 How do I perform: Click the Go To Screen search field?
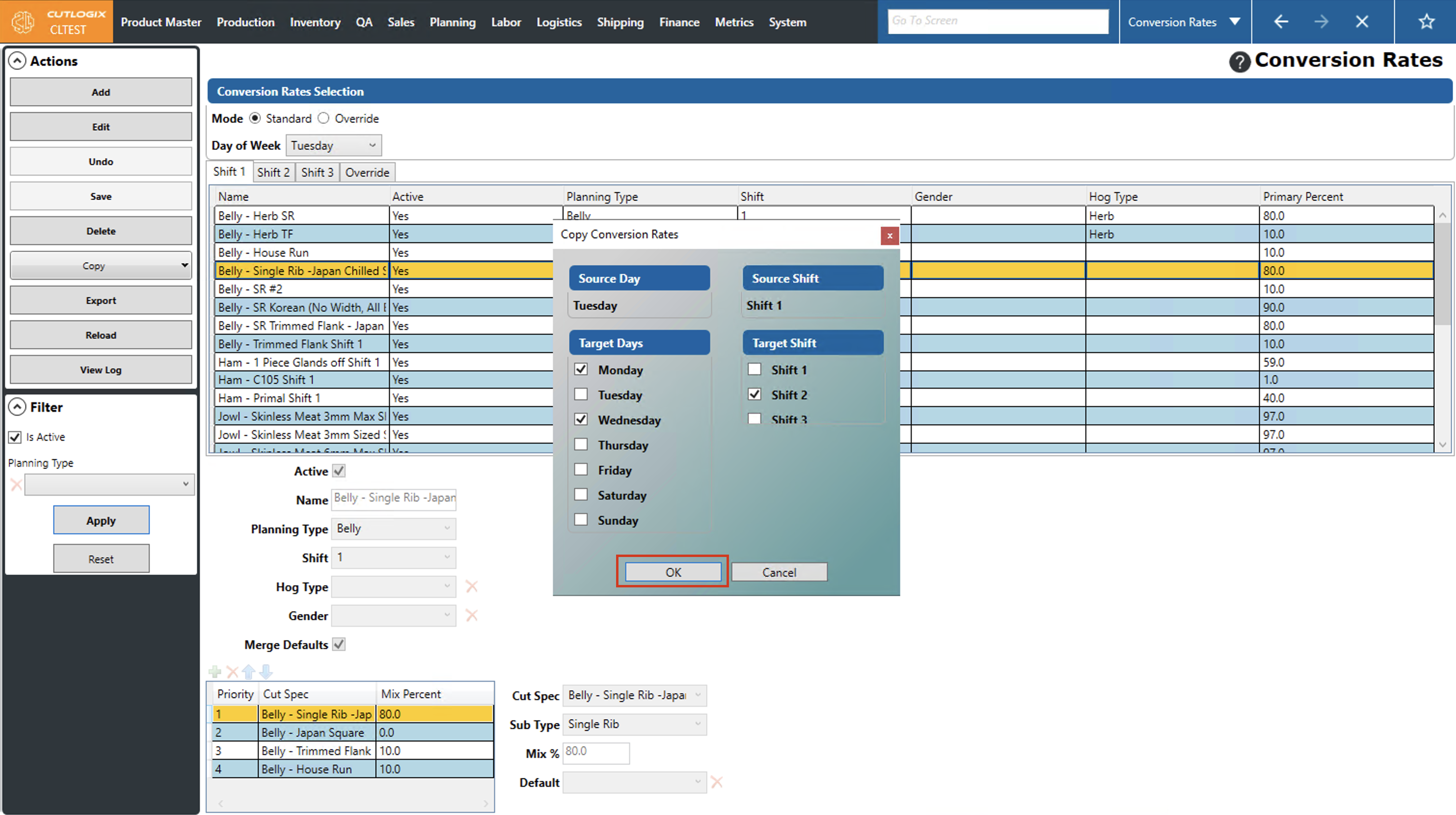click(x=998, y=21)
